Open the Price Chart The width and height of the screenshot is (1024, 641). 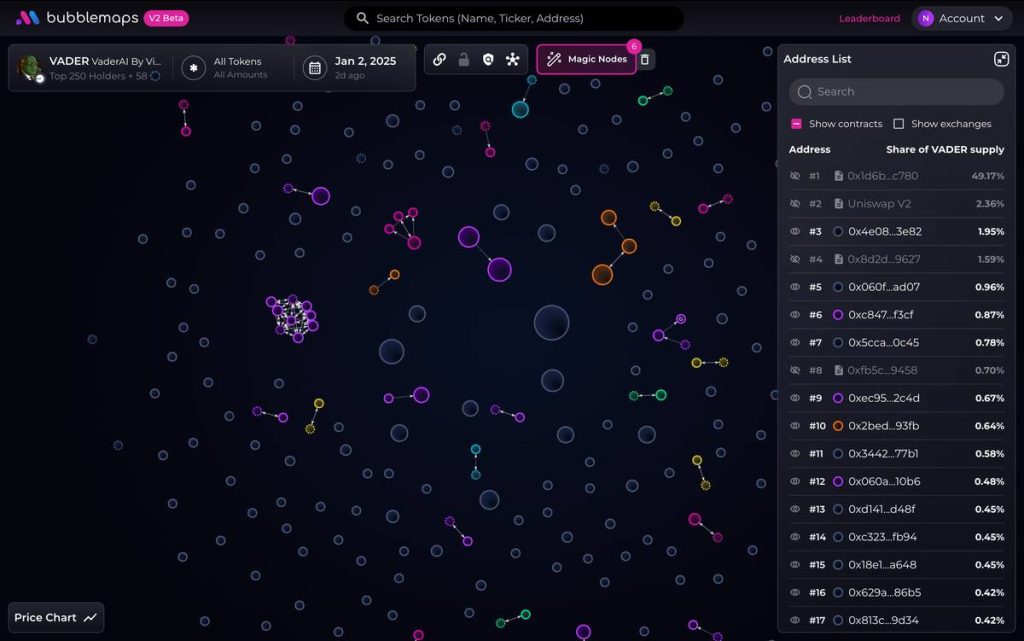click(56, 618)
